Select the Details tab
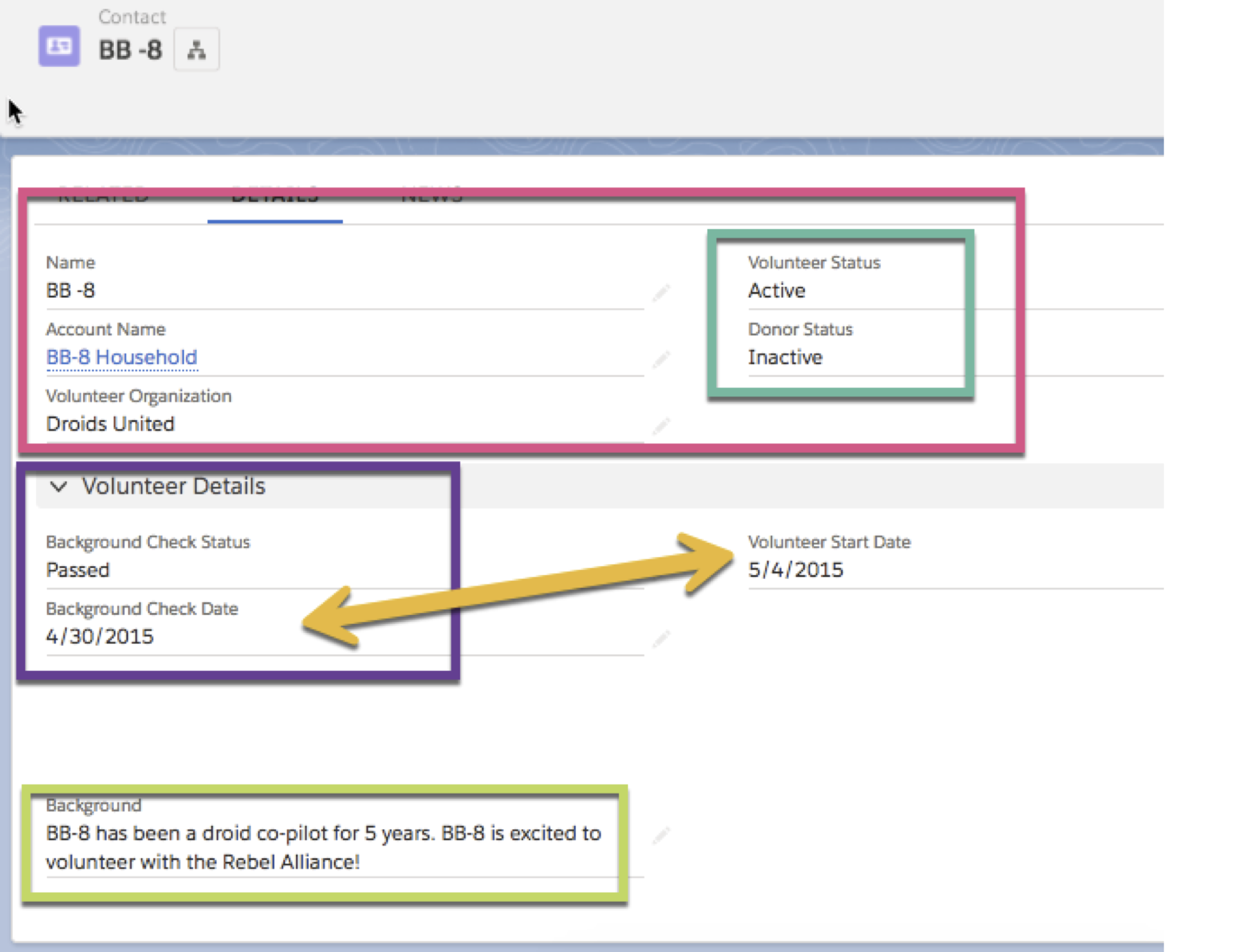1238x952 pixels. 274,197
